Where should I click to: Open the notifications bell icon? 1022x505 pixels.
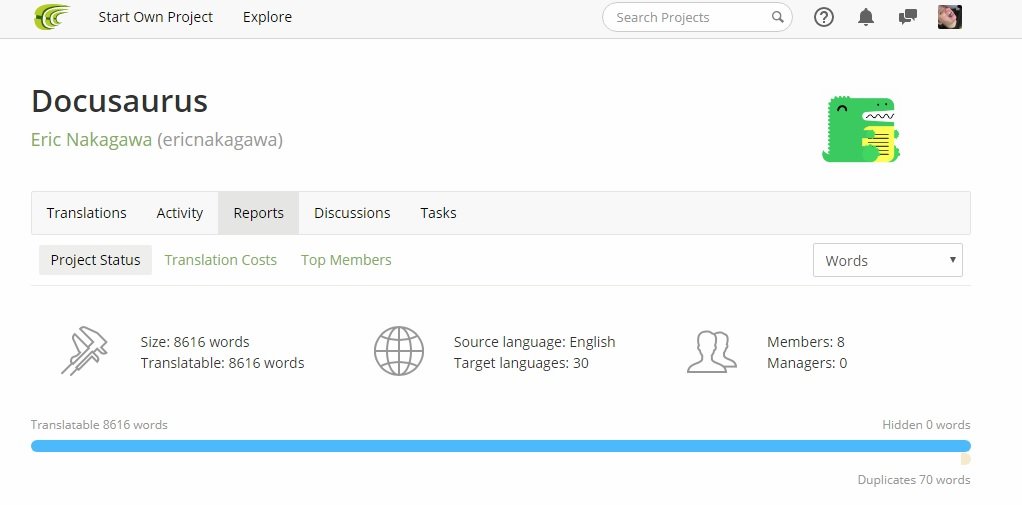866,17
